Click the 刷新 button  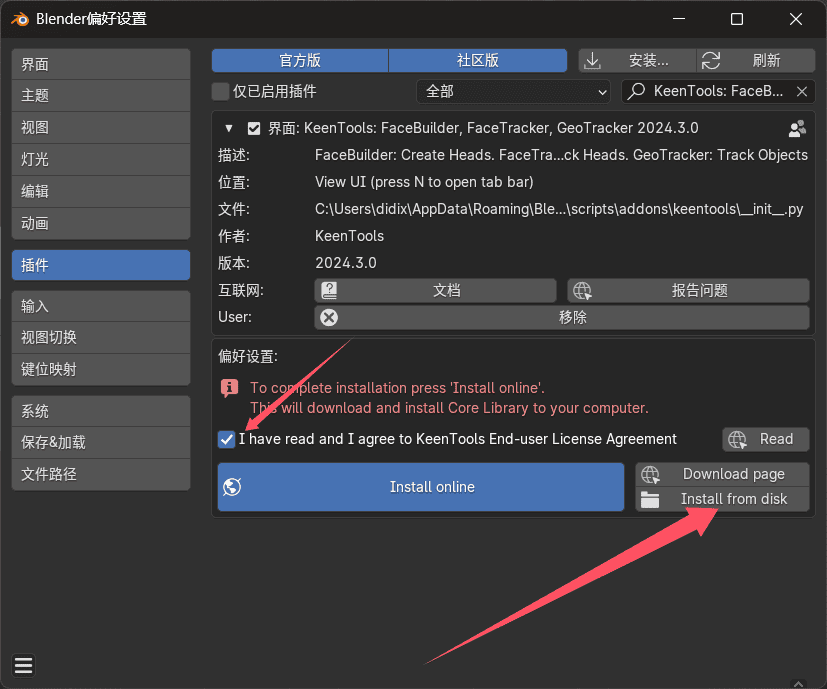point(756,61)
